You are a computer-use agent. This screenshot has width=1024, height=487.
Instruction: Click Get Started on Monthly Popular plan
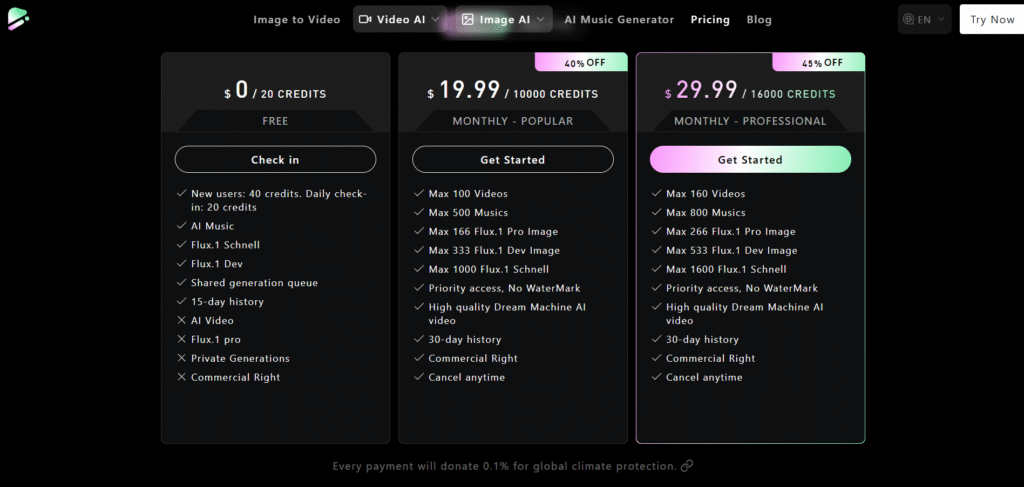pos(513,159)
